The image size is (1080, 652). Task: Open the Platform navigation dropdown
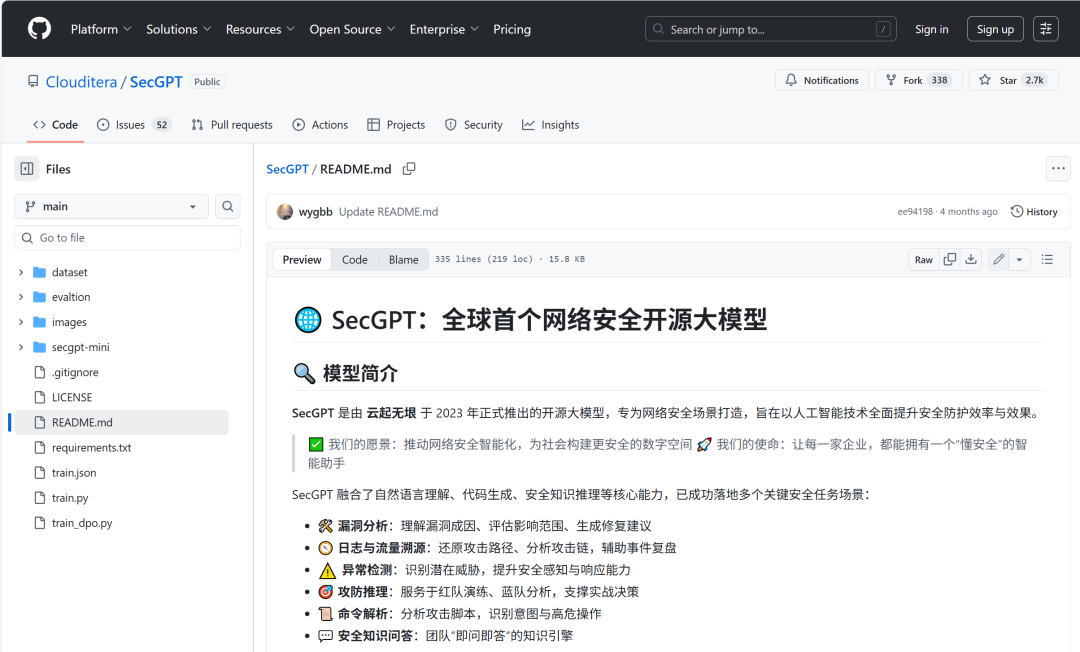[101, 29]
